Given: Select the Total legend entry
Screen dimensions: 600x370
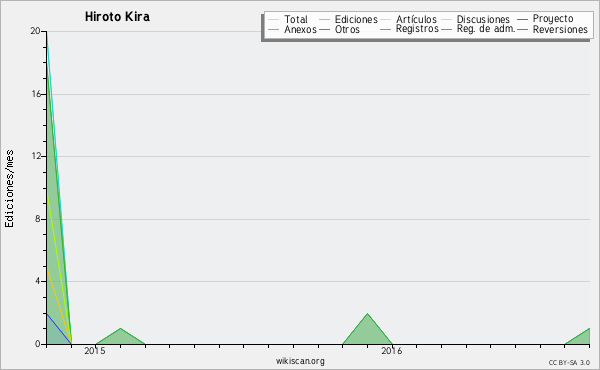Looking at the screenshot, I should (x=296, y=19).
